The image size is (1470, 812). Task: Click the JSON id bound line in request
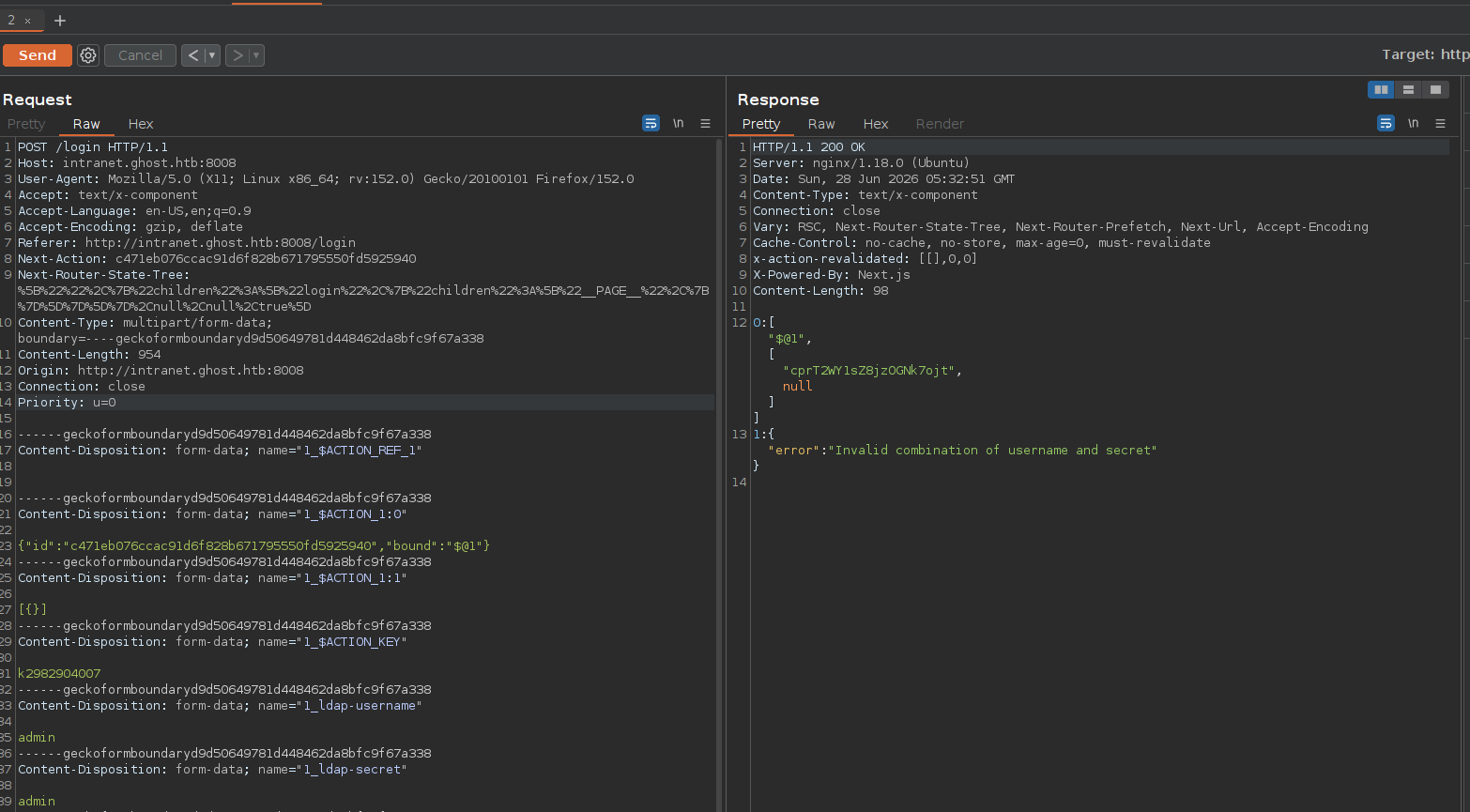coord(253,546)
